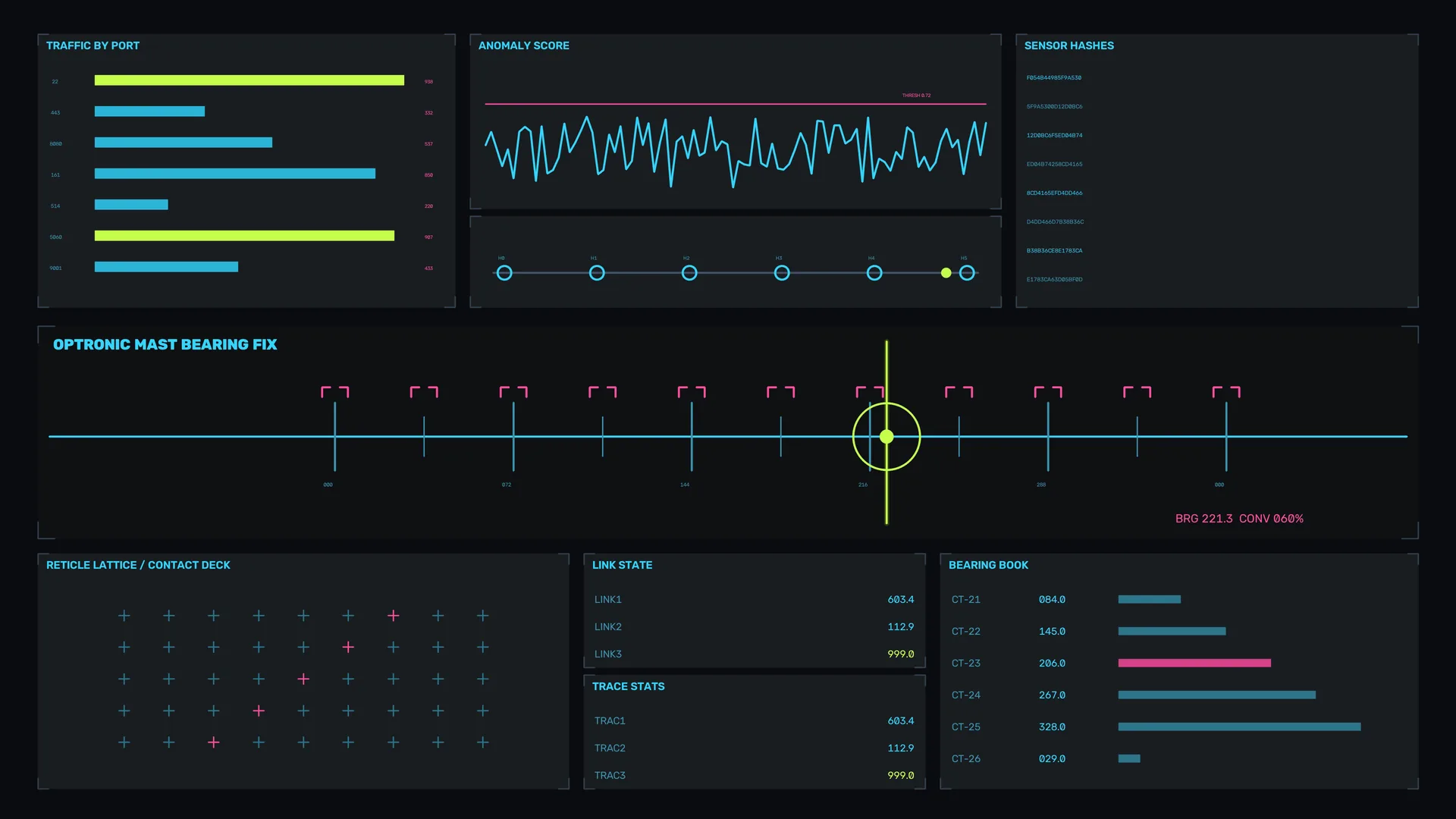Click the port 22 traffic bar
This screenshot has height=819, width=1456.
[x=249, y=80]
